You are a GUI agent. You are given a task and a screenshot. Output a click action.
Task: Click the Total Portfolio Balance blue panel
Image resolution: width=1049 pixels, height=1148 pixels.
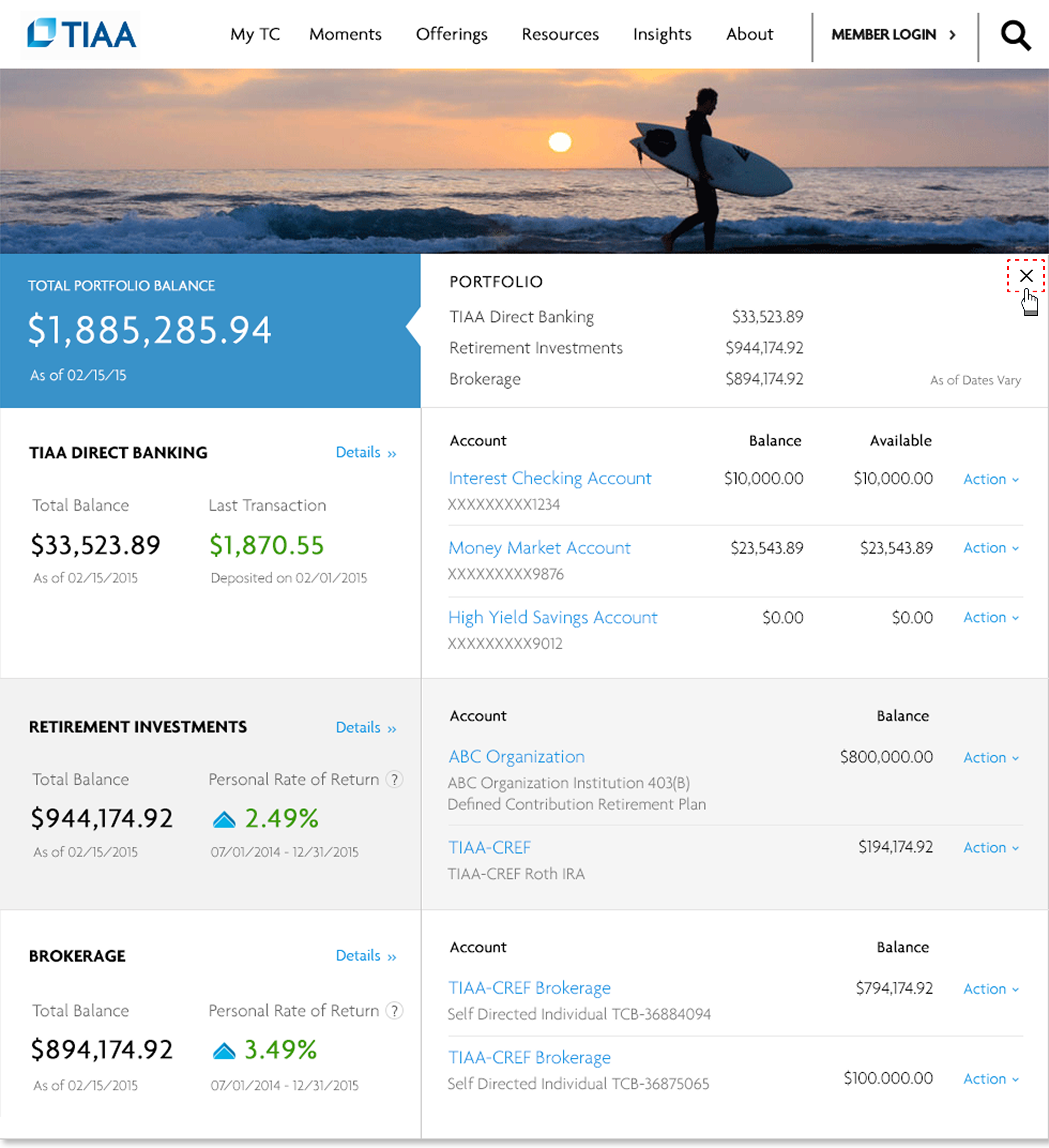[209, 330]
